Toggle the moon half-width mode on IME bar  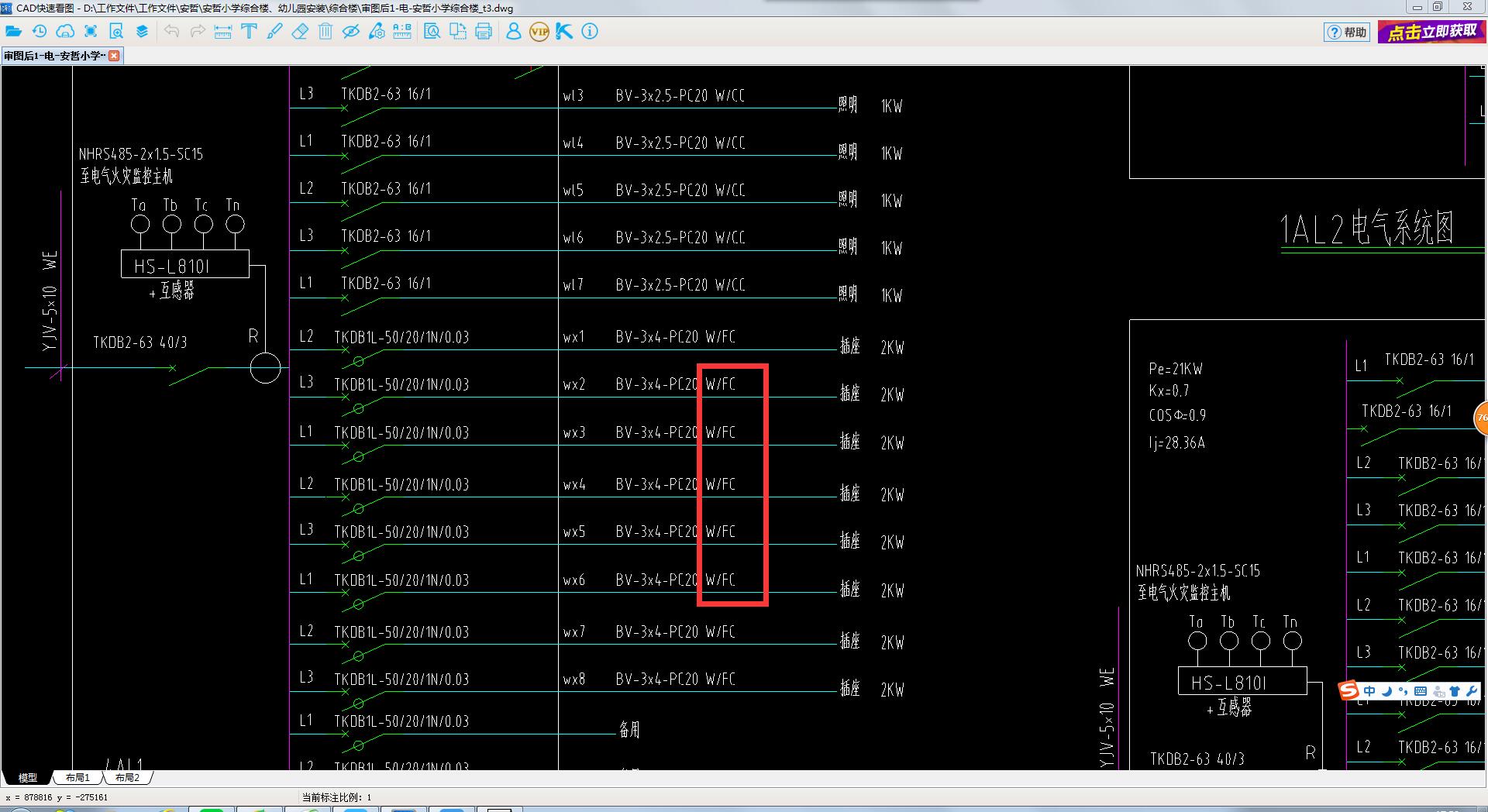click(1386, 691)
